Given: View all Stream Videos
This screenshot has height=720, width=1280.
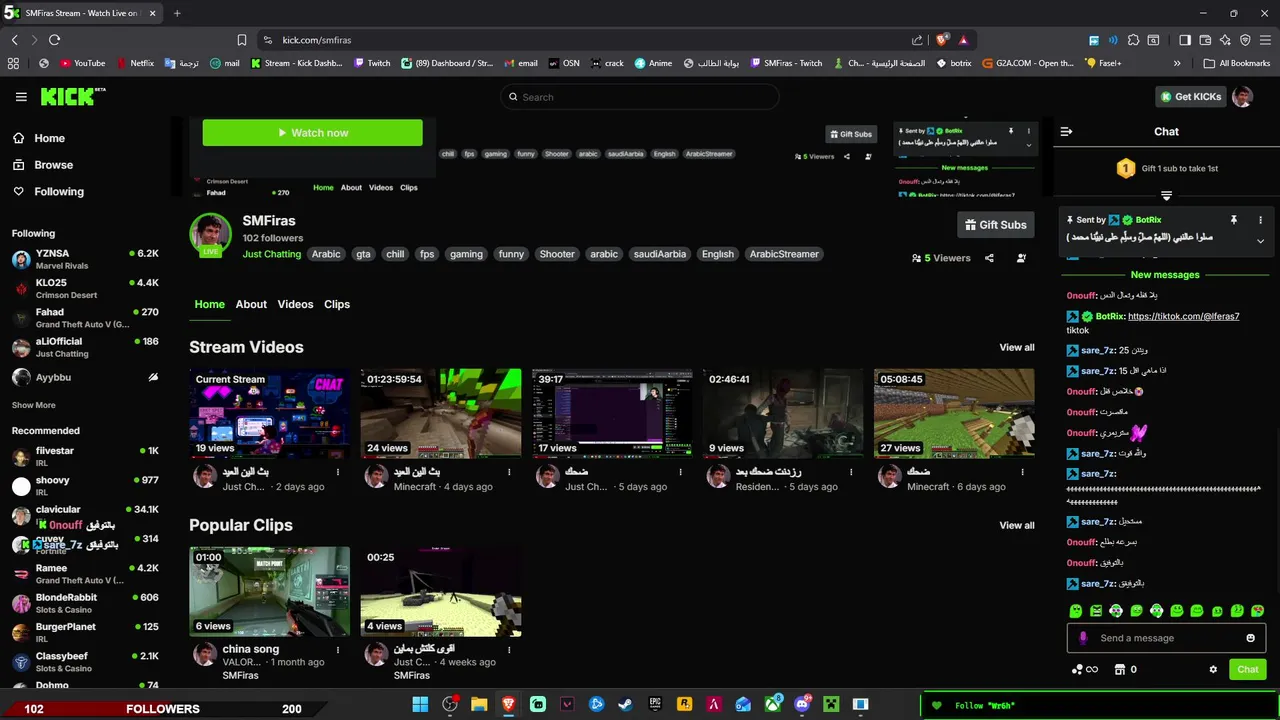Looking at the screenshot, I should [1017, 348].
